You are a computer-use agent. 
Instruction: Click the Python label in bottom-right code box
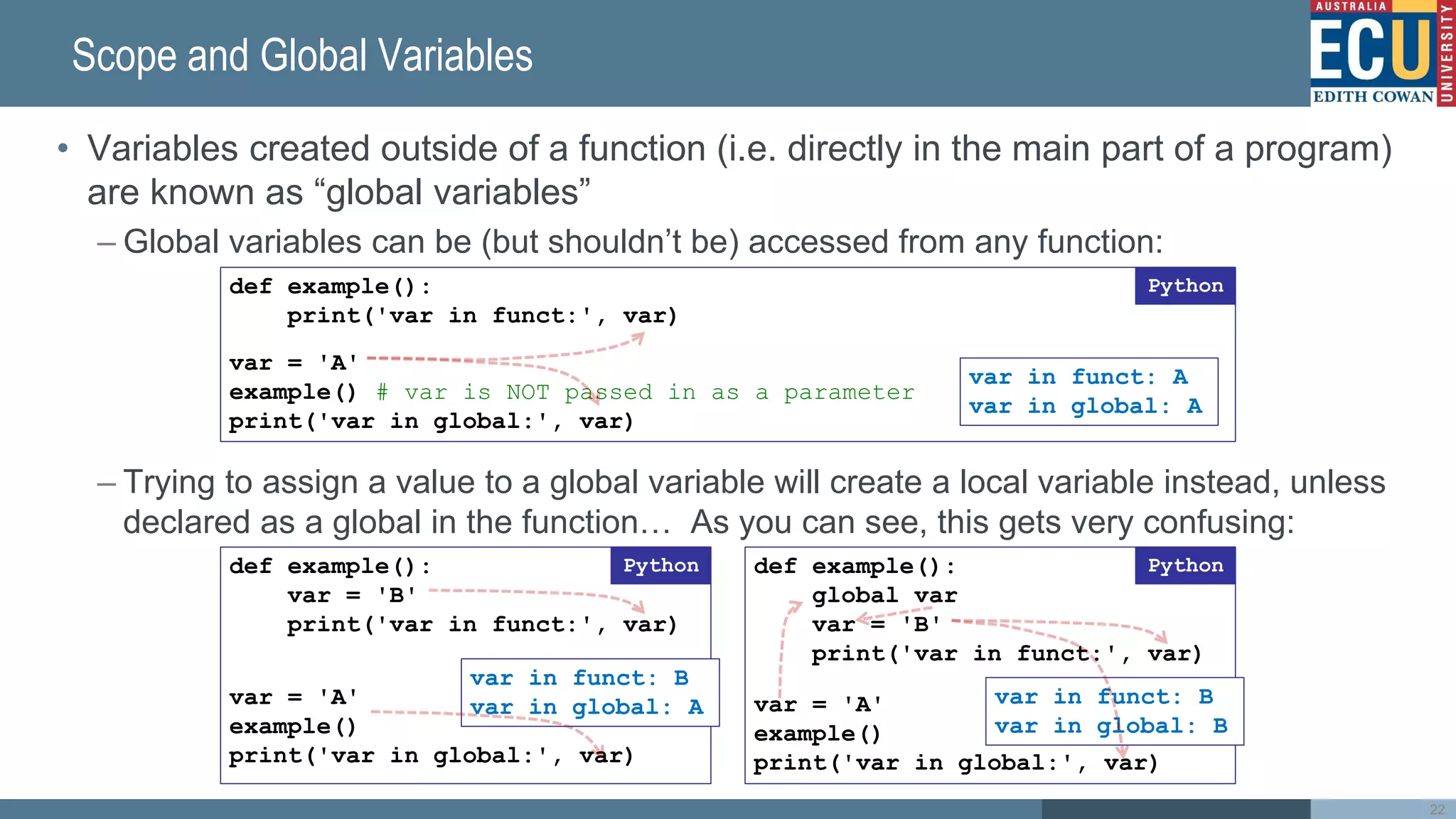pos(1184,566)
